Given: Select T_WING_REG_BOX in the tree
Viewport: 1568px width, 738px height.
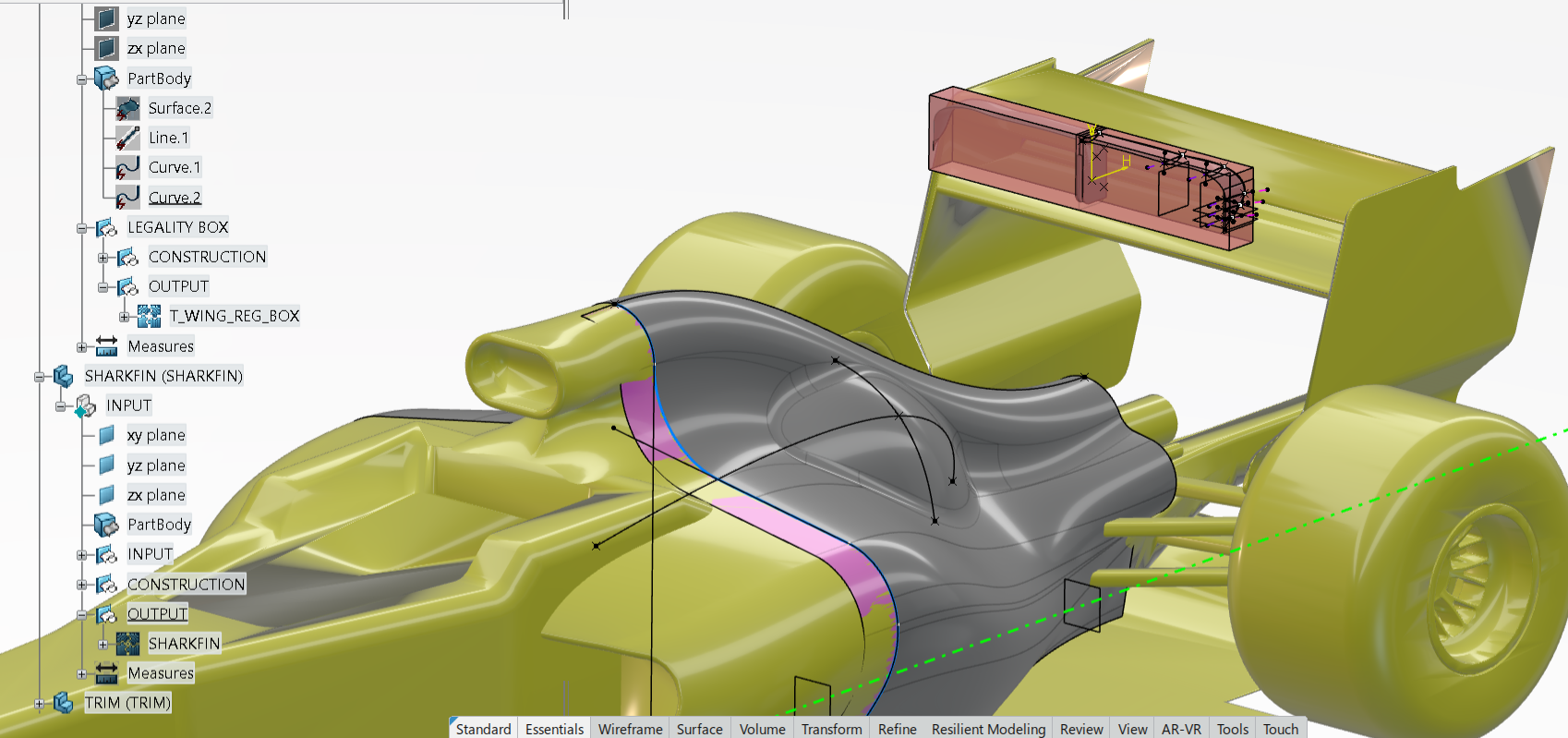Looking at the screenshot, I should tap(235, 316).
